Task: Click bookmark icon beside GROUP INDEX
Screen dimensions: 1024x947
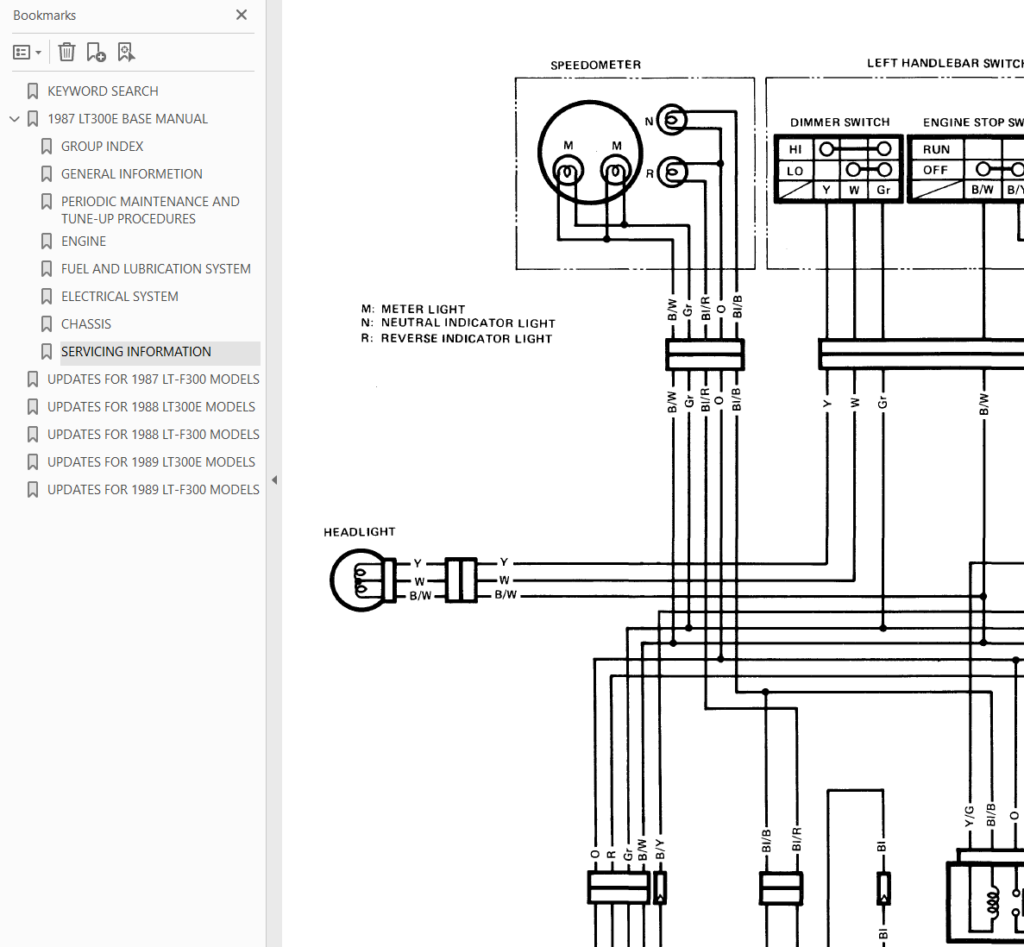Action: coord(46,146)
